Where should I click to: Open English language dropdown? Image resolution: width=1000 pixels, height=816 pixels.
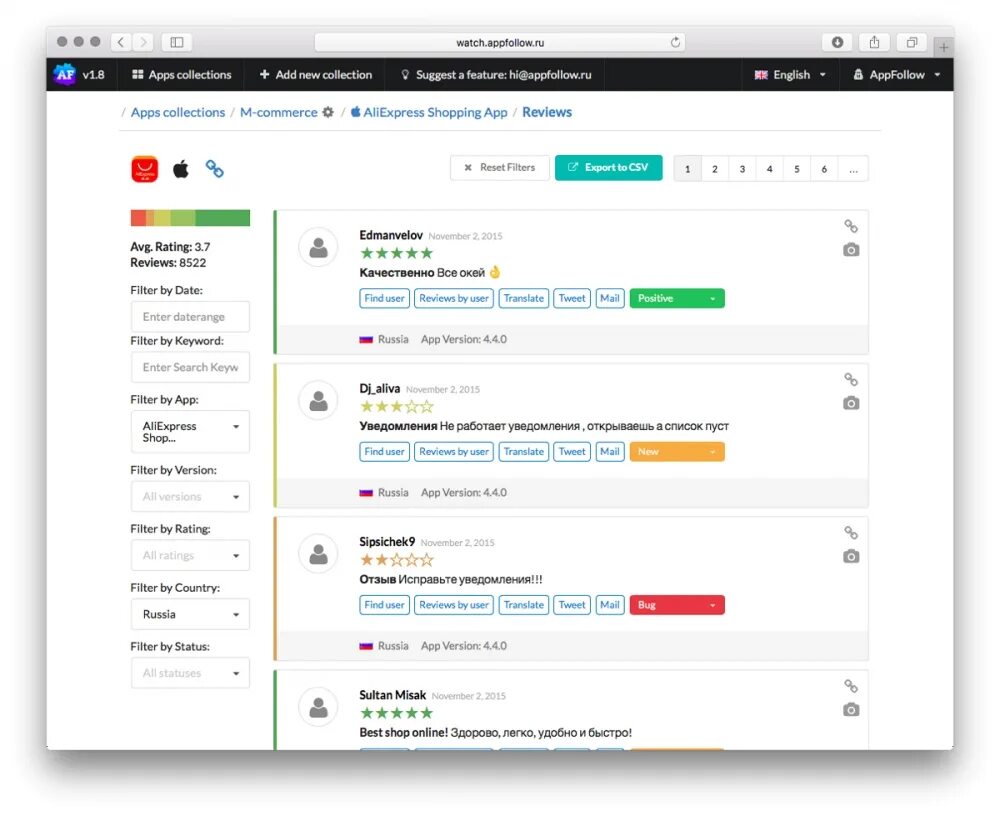[790, 75]
